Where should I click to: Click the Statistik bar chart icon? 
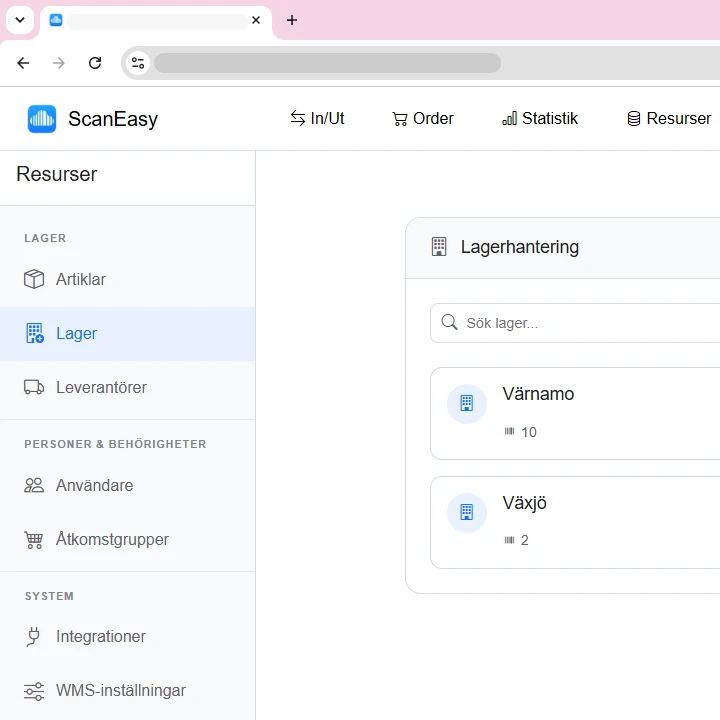coord(509,118)
